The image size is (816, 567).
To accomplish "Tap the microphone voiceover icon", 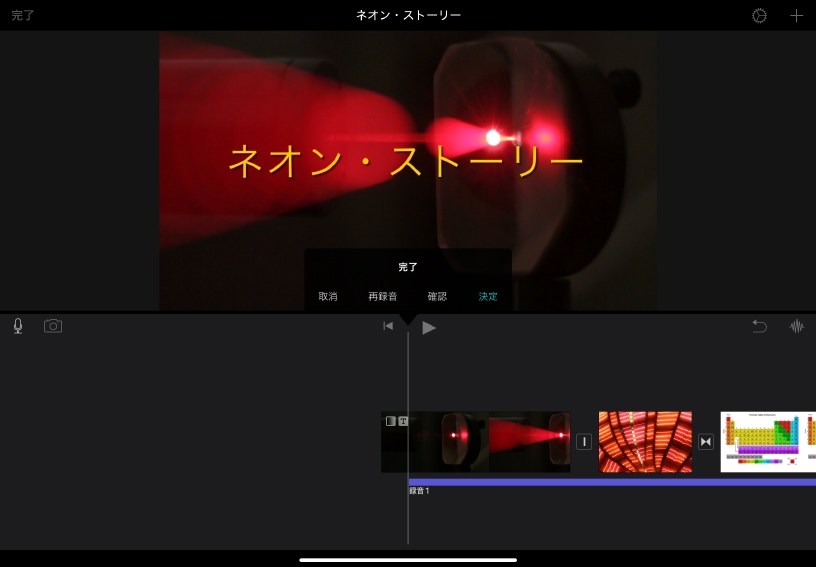I will click(18, 326).
